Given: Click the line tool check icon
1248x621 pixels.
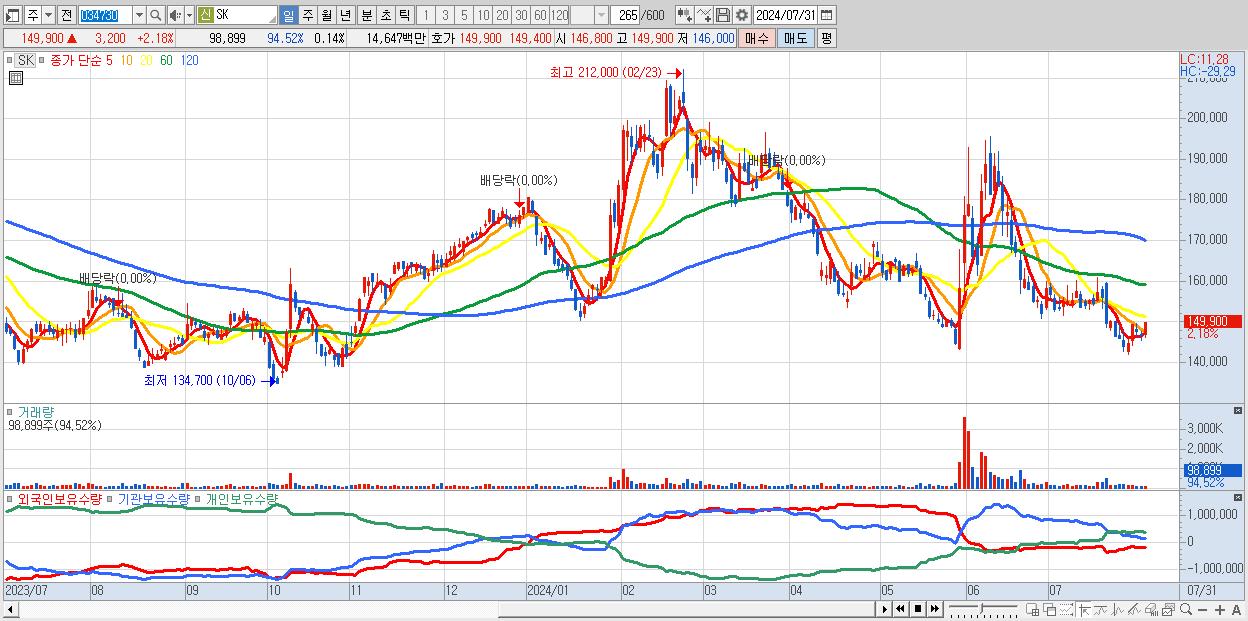Looking at the screenshot, I should click(704, 15).
